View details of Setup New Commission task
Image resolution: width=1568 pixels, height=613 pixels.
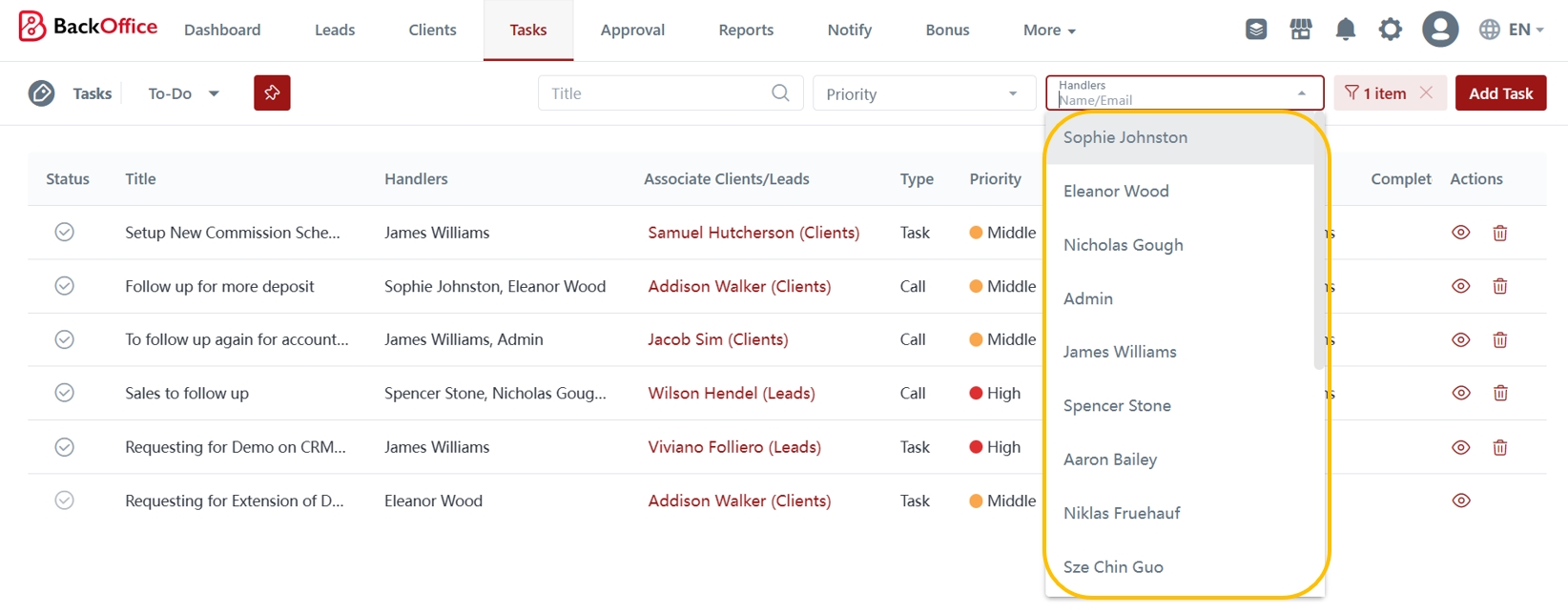coord(1460,233)
